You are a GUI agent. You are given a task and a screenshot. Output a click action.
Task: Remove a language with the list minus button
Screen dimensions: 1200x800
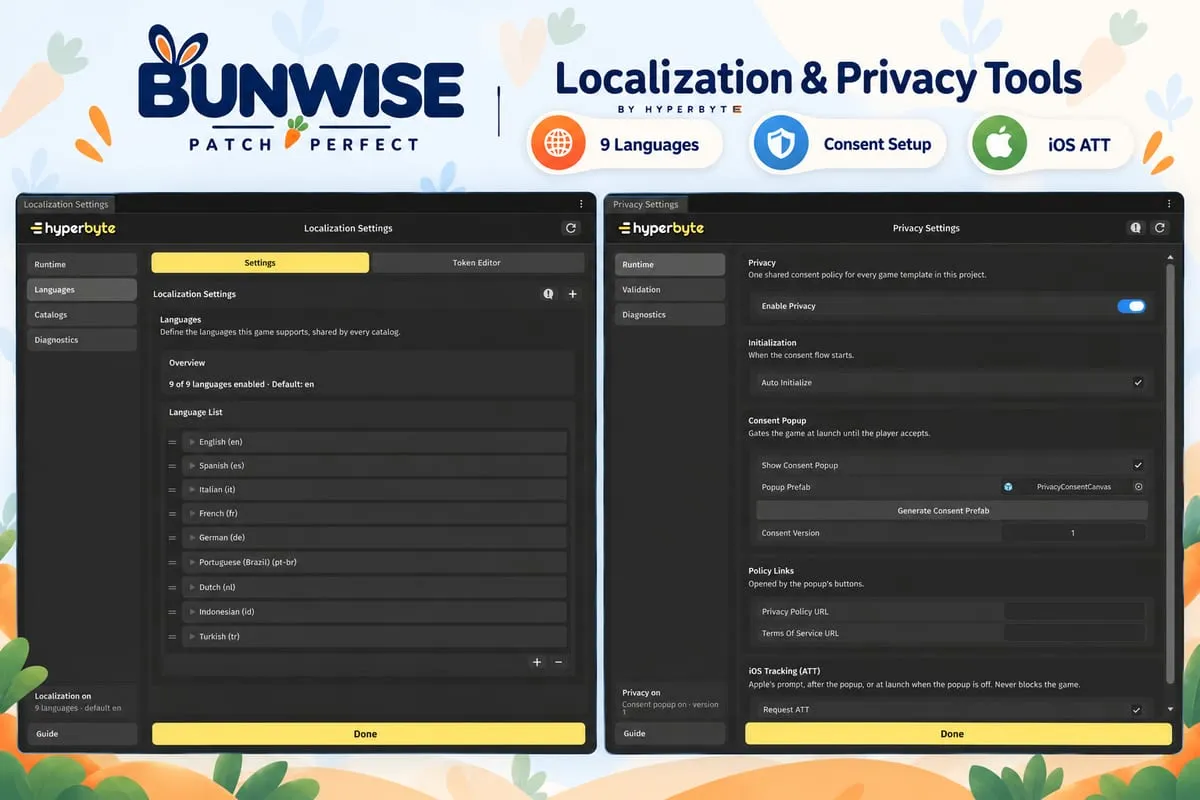[558, 662]
